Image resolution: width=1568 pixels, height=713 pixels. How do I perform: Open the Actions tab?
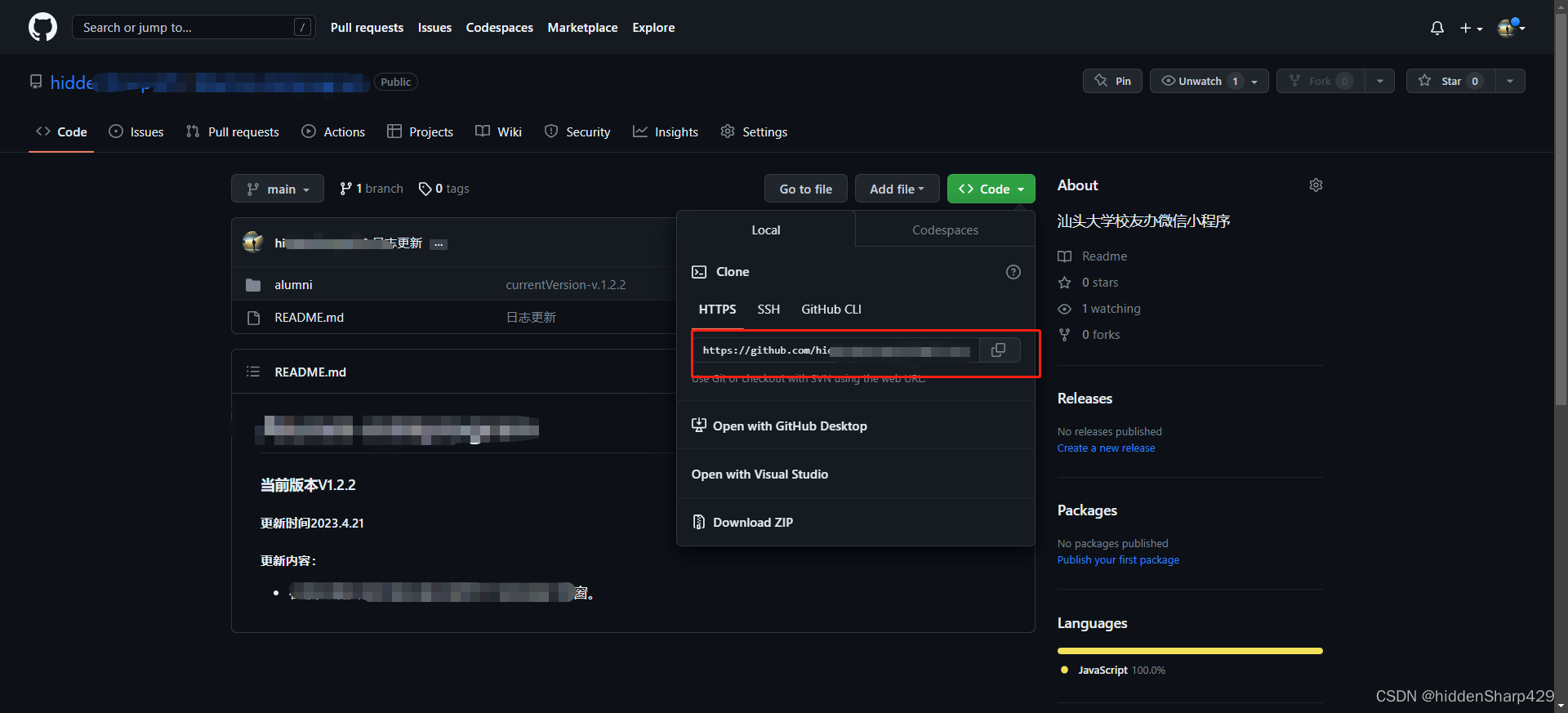pyautogui.click(x=333, y=131)
